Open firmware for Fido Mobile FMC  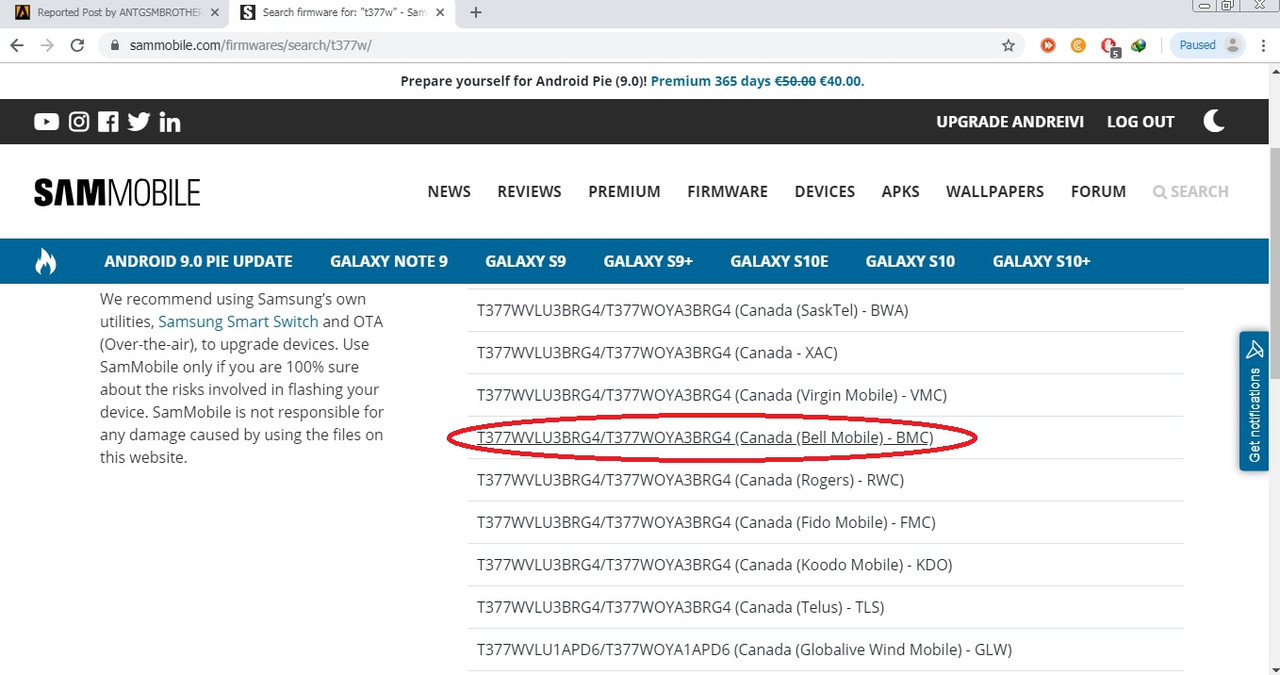pyautogui.click(x=706, y=522)
